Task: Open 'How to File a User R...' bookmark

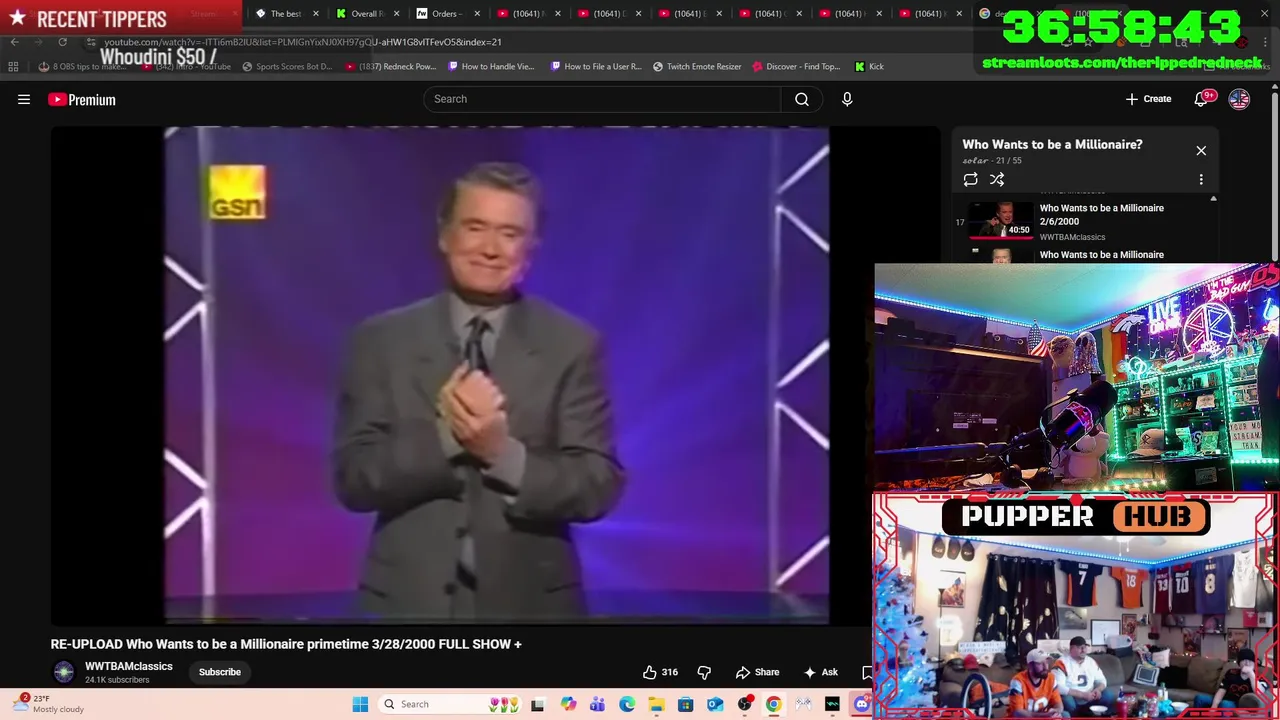Action: pos(596,66)
